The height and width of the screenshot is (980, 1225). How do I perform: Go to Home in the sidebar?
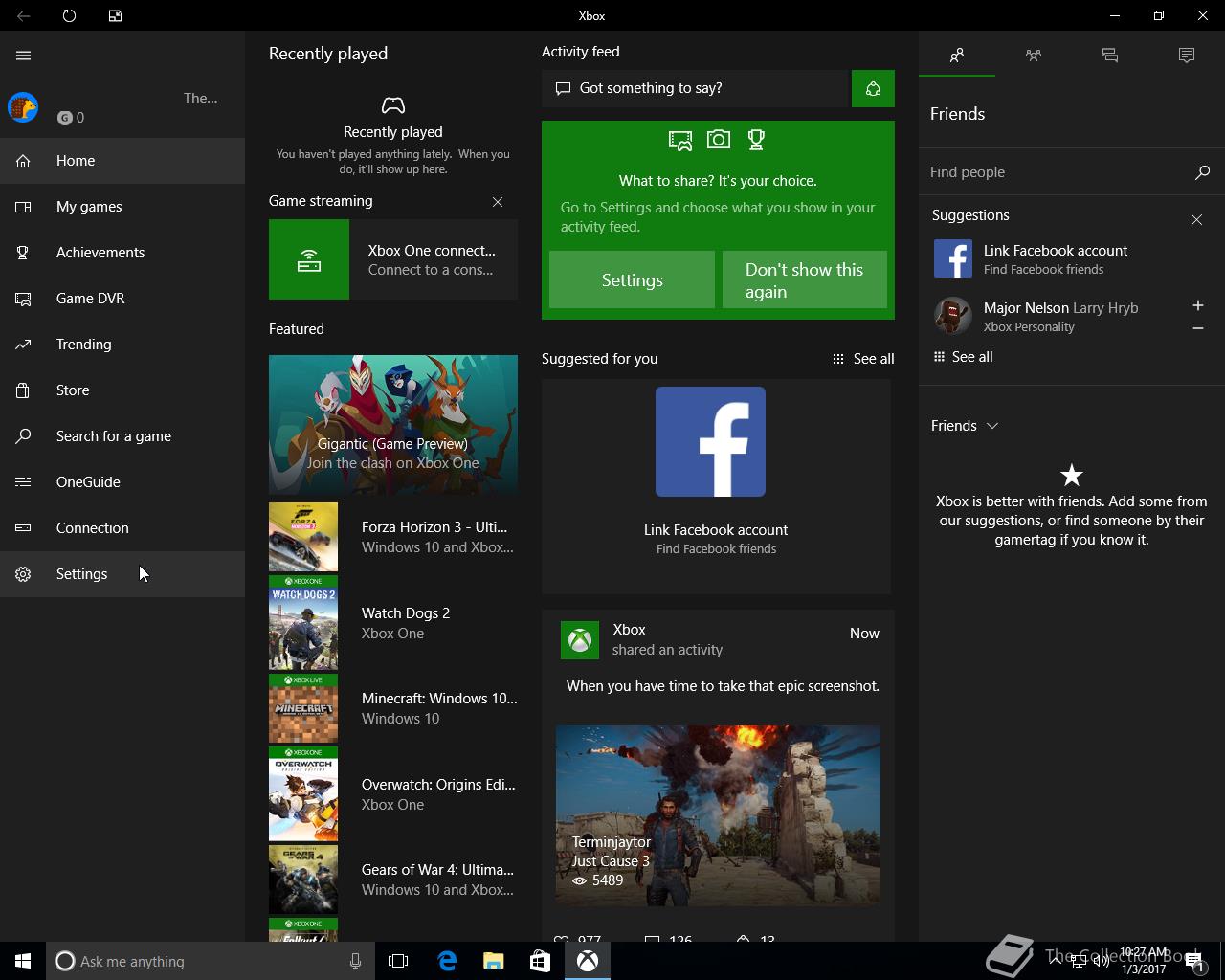coord(122,161)
